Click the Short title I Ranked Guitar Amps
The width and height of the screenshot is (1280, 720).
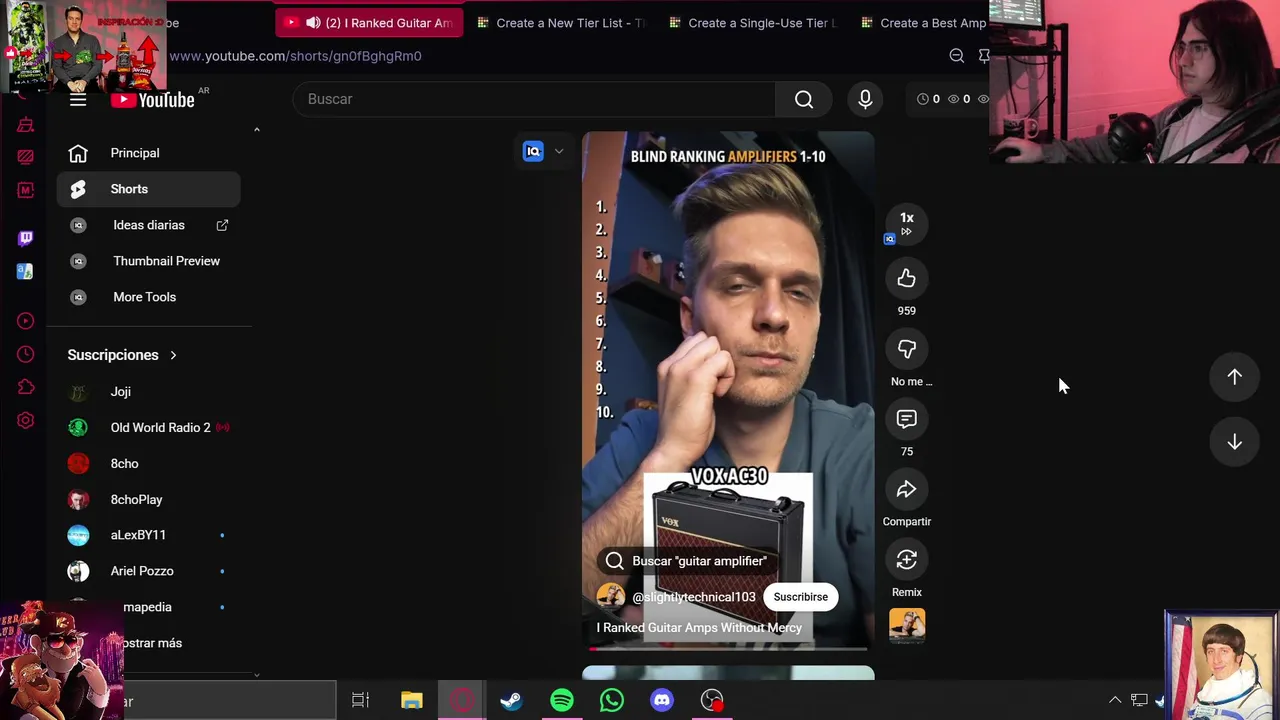699,628
